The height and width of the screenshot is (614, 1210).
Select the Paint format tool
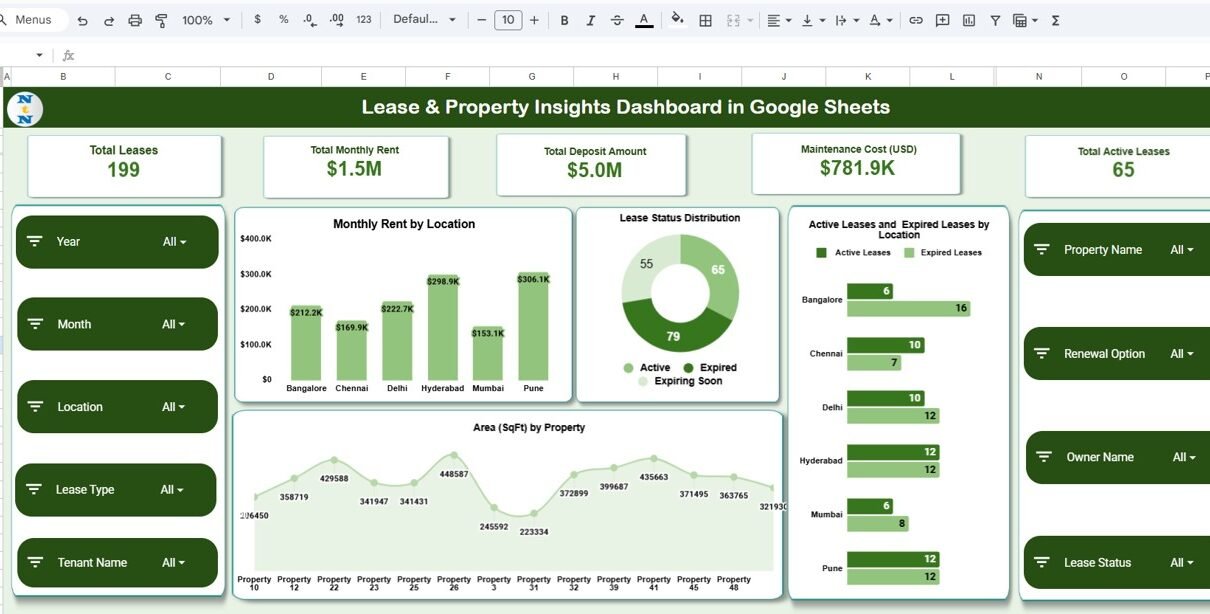[x=161, y=20]
